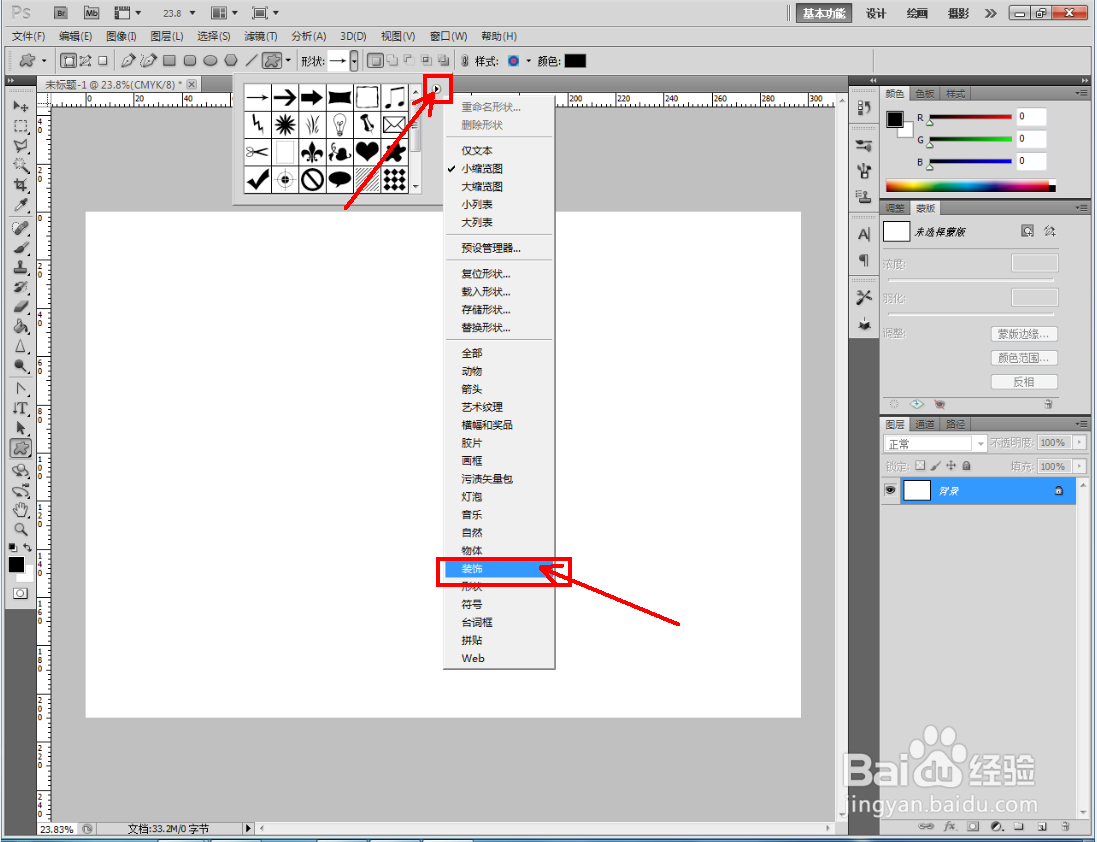The height and width of the screenshot is (842, 1097).
Task: Toggle lock all padlock in Layers panel
Action: tap(966, 466)
